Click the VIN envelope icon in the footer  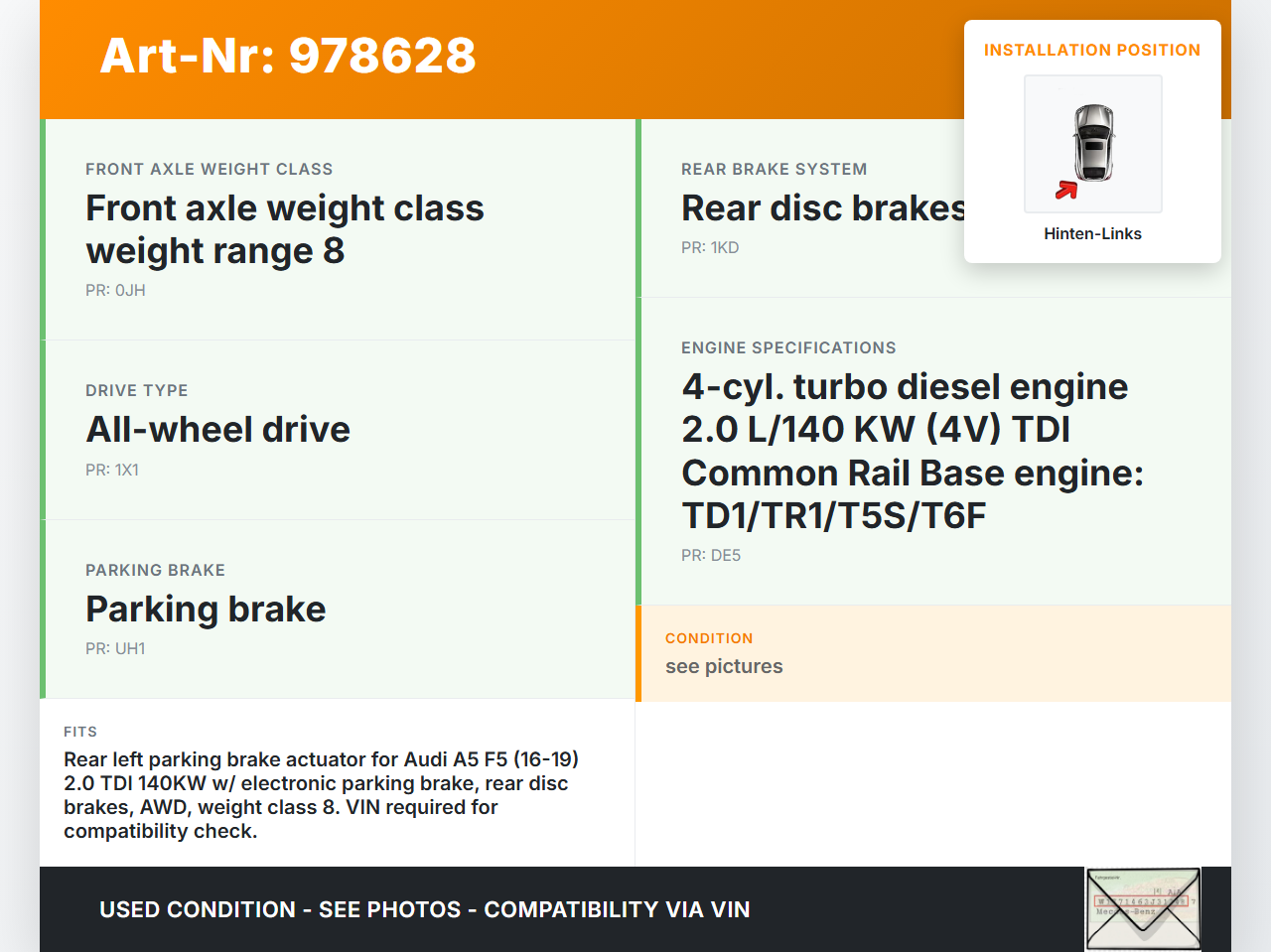1143,909
